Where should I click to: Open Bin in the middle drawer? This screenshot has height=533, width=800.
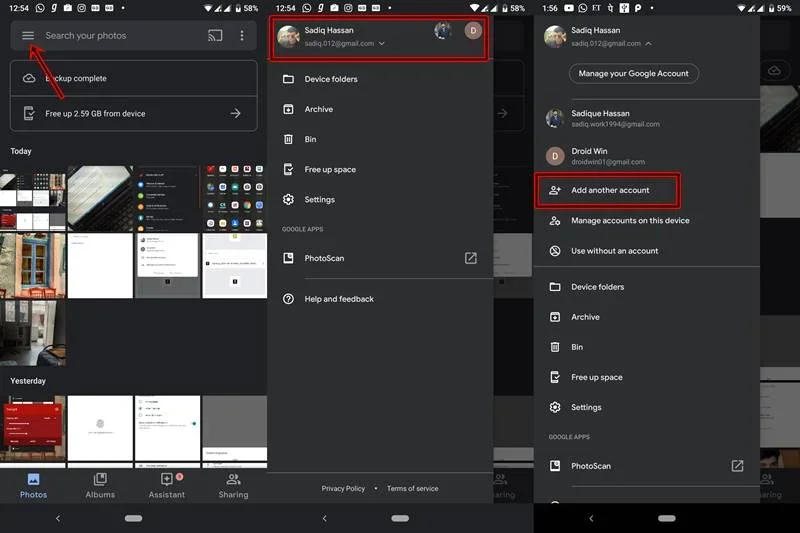(x=380, y=139)
